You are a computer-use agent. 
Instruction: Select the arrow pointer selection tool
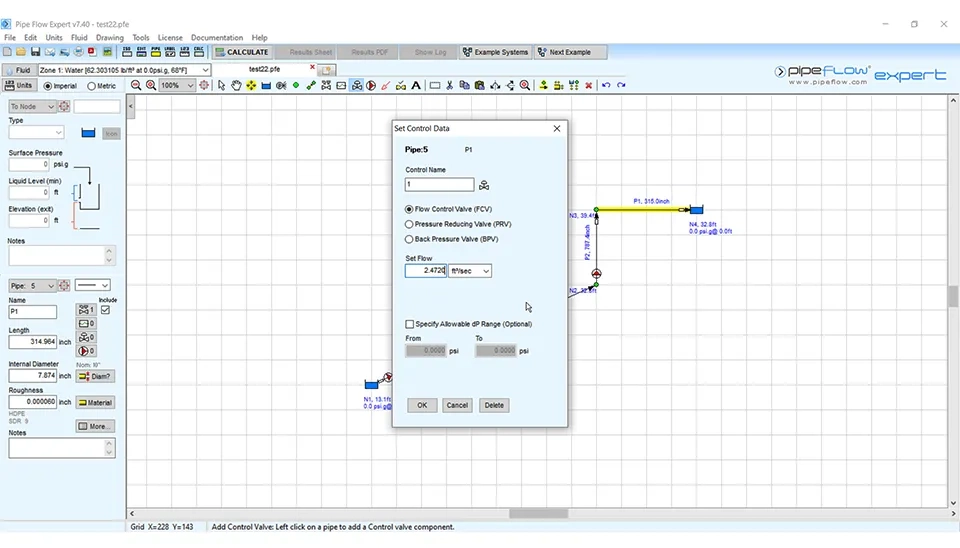point(221,86)
